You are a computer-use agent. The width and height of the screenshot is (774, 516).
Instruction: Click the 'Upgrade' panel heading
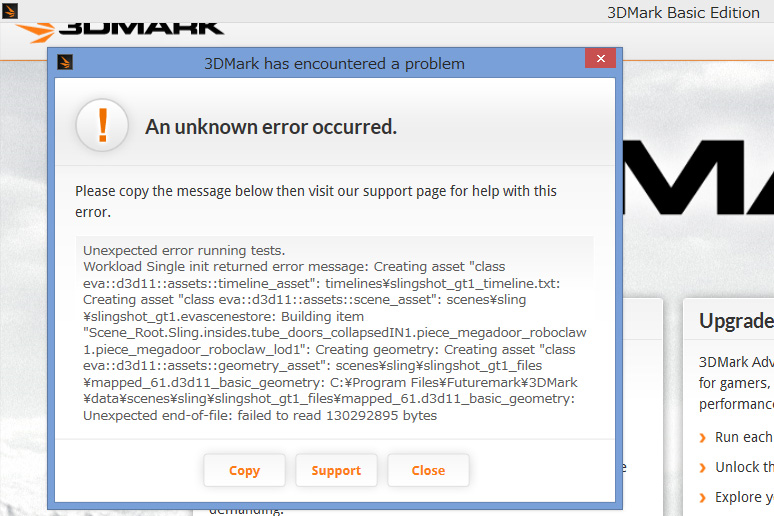pyautogui.click(x=736, y=321)
